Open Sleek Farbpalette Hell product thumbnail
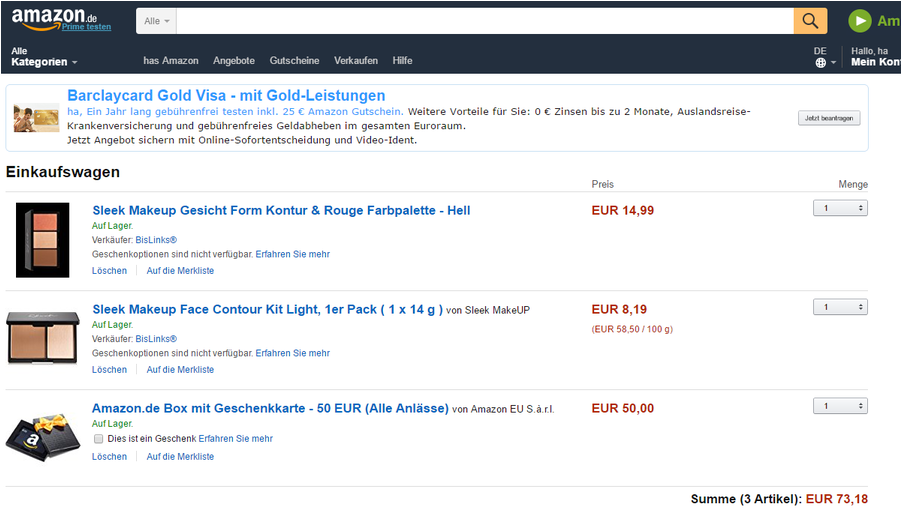 [43, 240]
